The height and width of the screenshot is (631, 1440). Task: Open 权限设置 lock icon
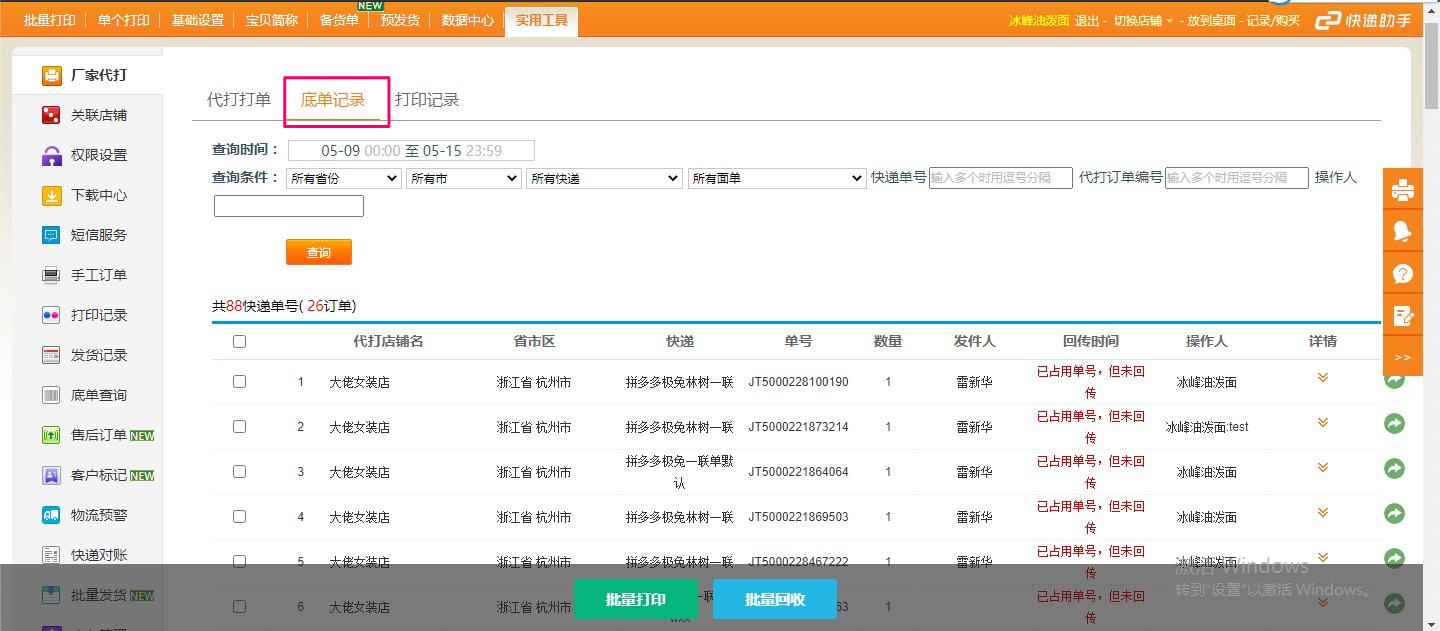pos(51,155)
